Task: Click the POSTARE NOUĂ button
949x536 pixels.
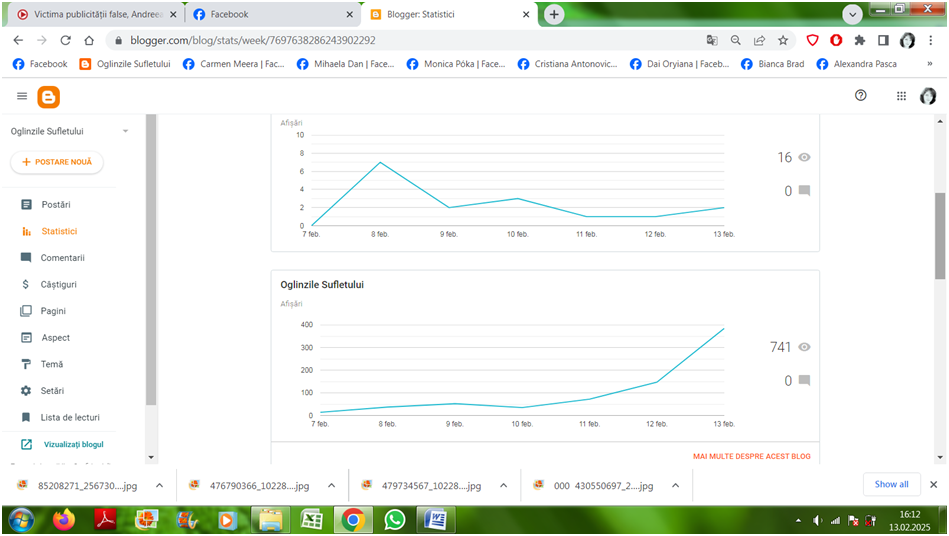Action: point(57,162)
